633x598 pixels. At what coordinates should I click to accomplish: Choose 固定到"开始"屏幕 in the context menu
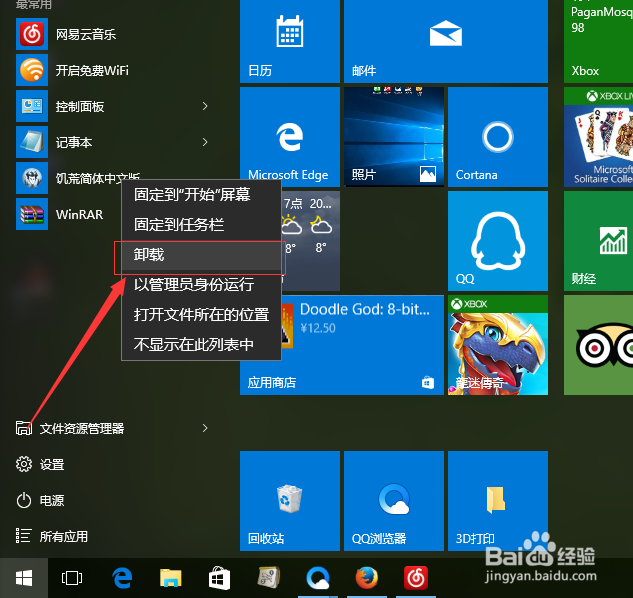click(x=201, y=195)
